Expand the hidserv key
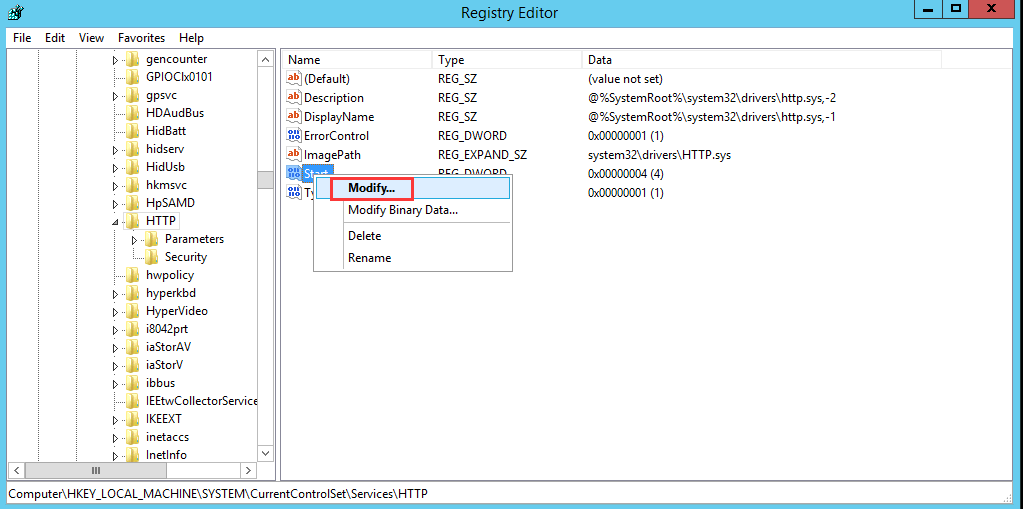This screenshot has width=1023, height=509. pyautogui.click(x=115, y=149)
